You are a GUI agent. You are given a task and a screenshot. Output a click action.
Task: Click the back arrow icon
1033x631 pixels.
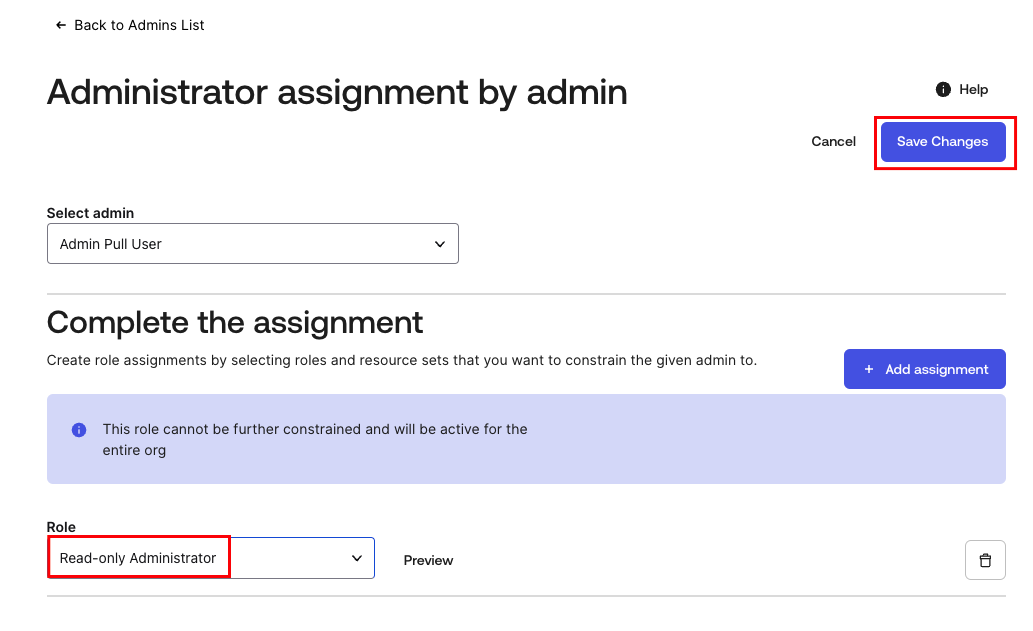[x=61, y=25]
